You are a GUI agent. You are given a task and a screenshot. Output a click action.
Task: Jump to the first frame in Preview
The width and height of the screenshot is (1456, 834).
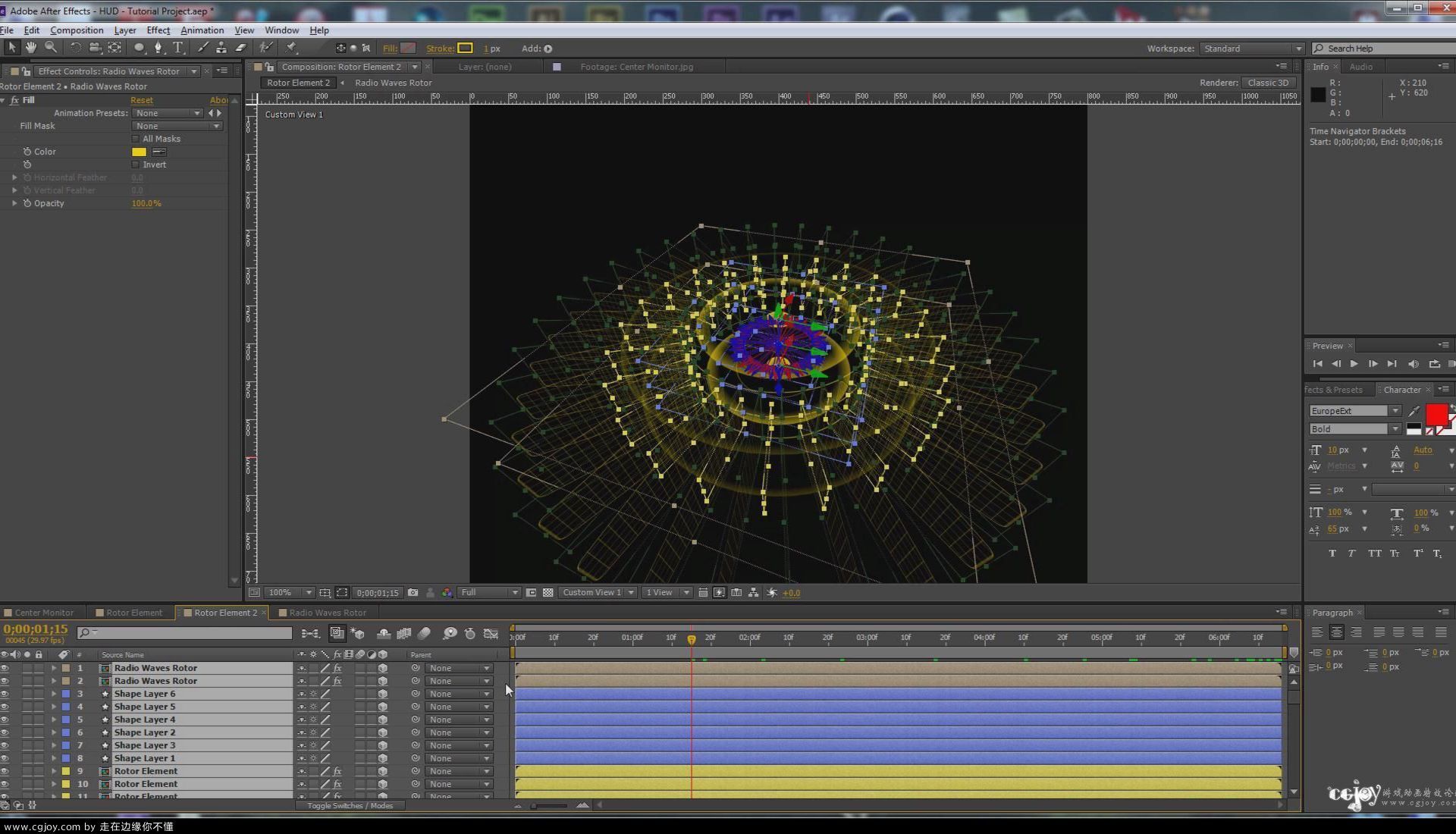coord(1317,364)
